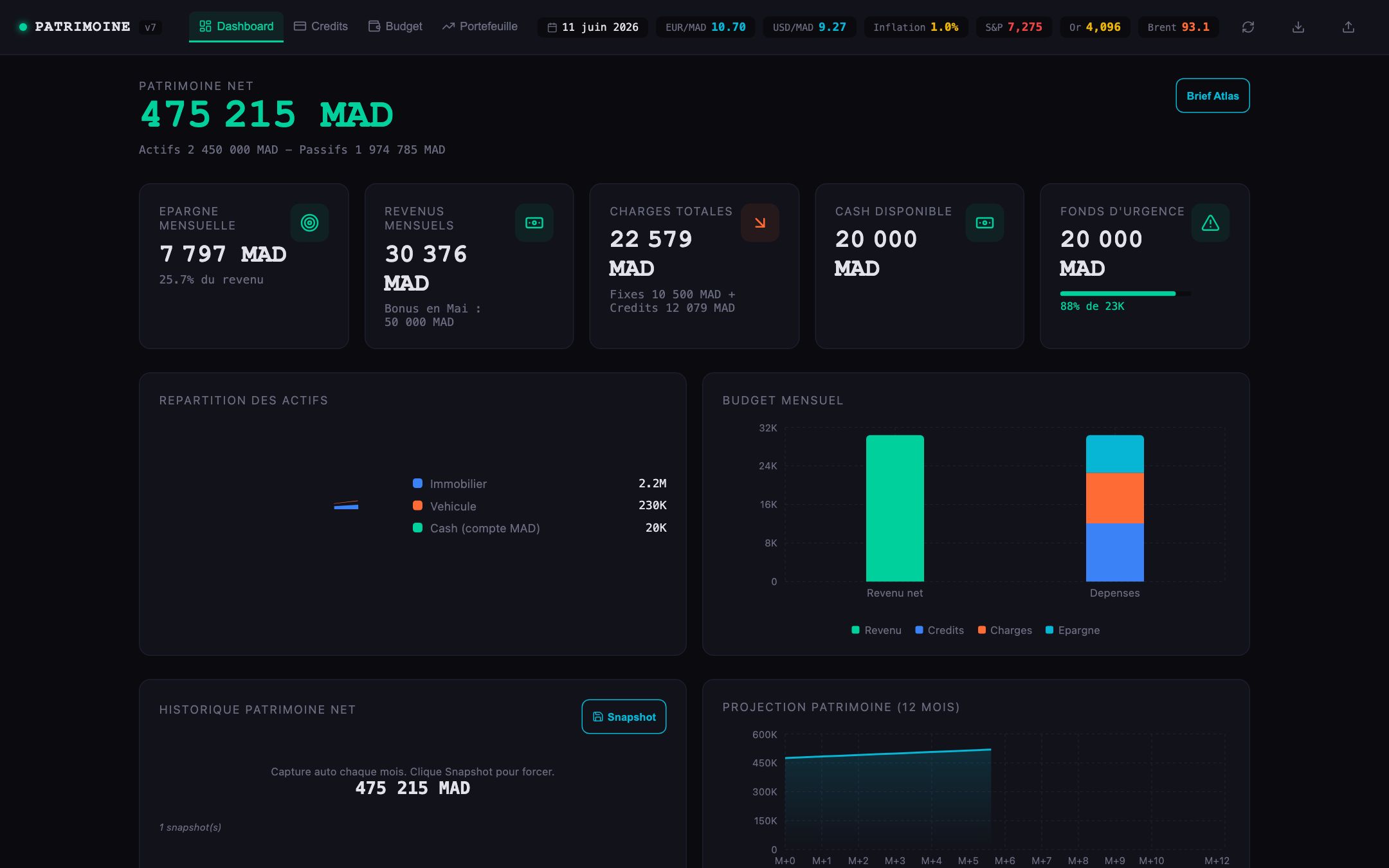1389x868 pixels.
Task: Click the target icon in Epargne Mensuelle card
Action: [x=309, y=222]
